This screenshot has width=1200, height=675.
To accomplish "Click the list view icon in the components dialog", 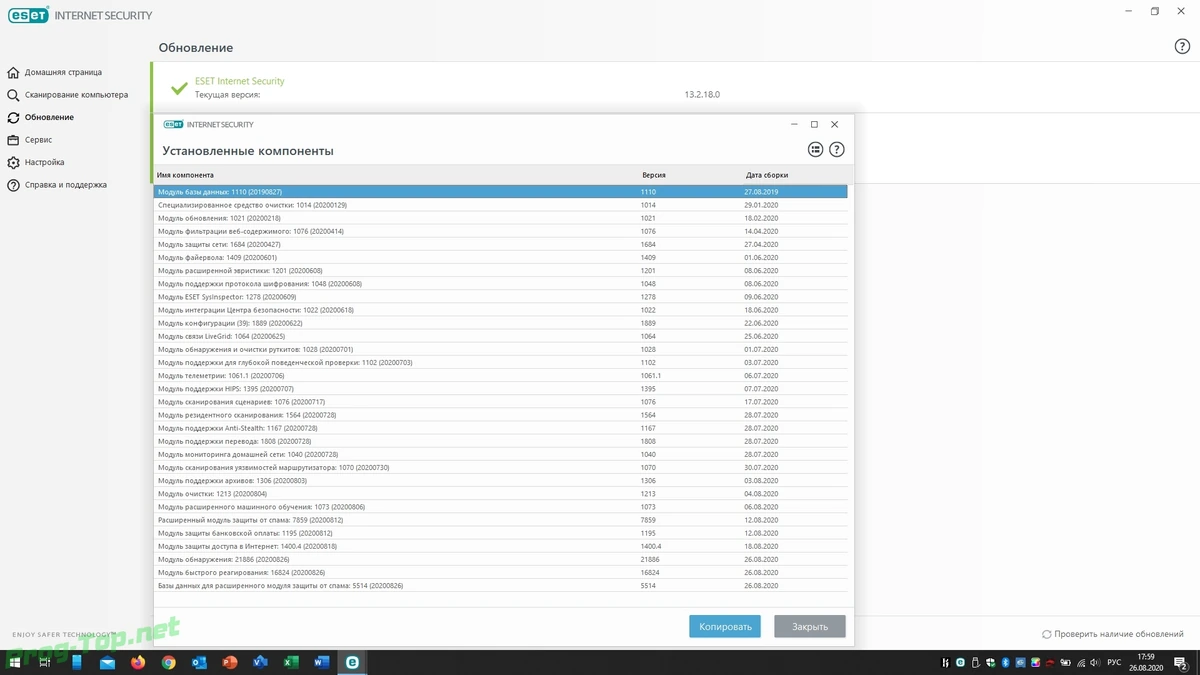I will coord(815,150).
